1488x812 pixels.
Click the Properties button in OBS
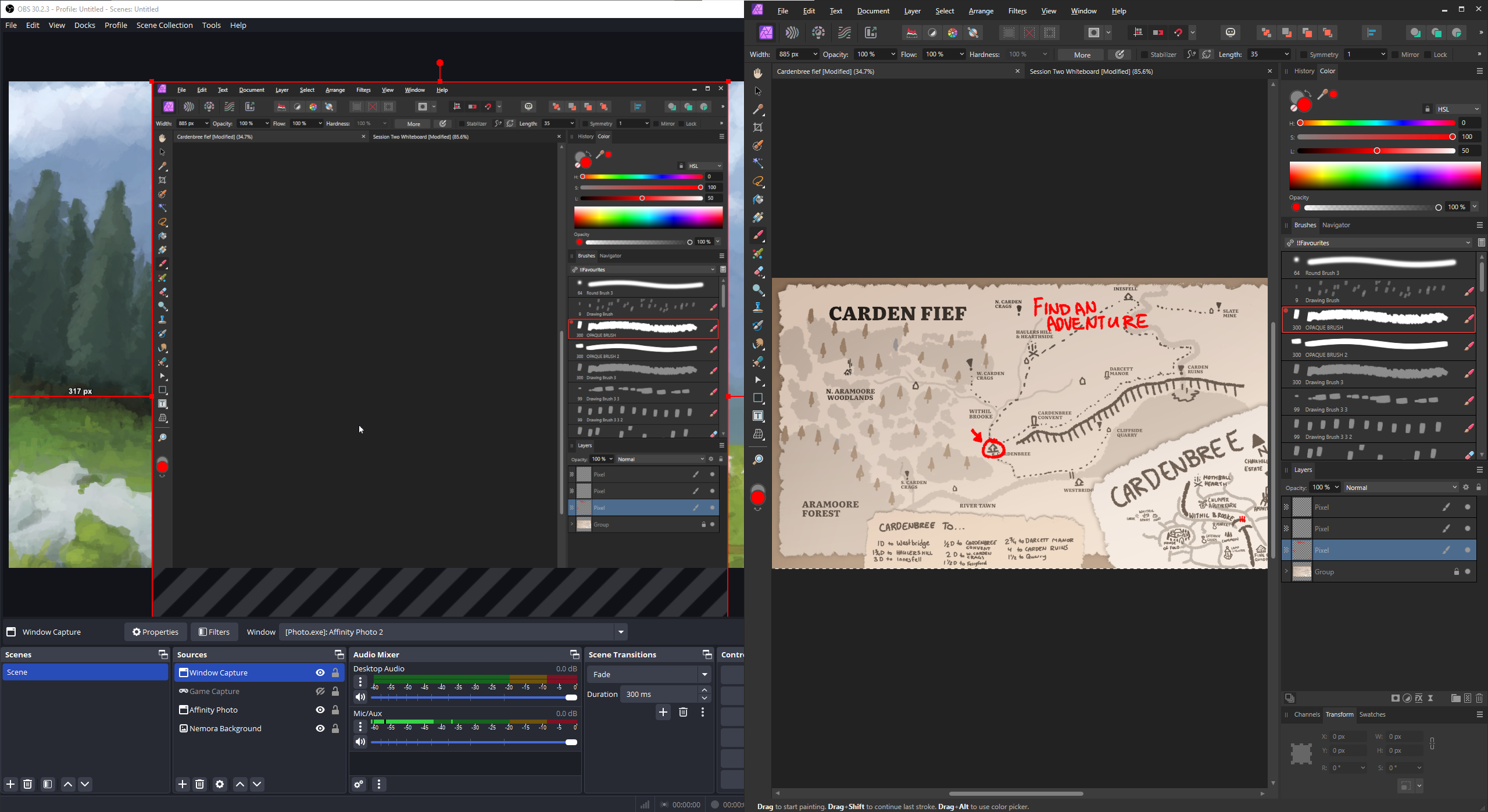(x=155, y=632)
